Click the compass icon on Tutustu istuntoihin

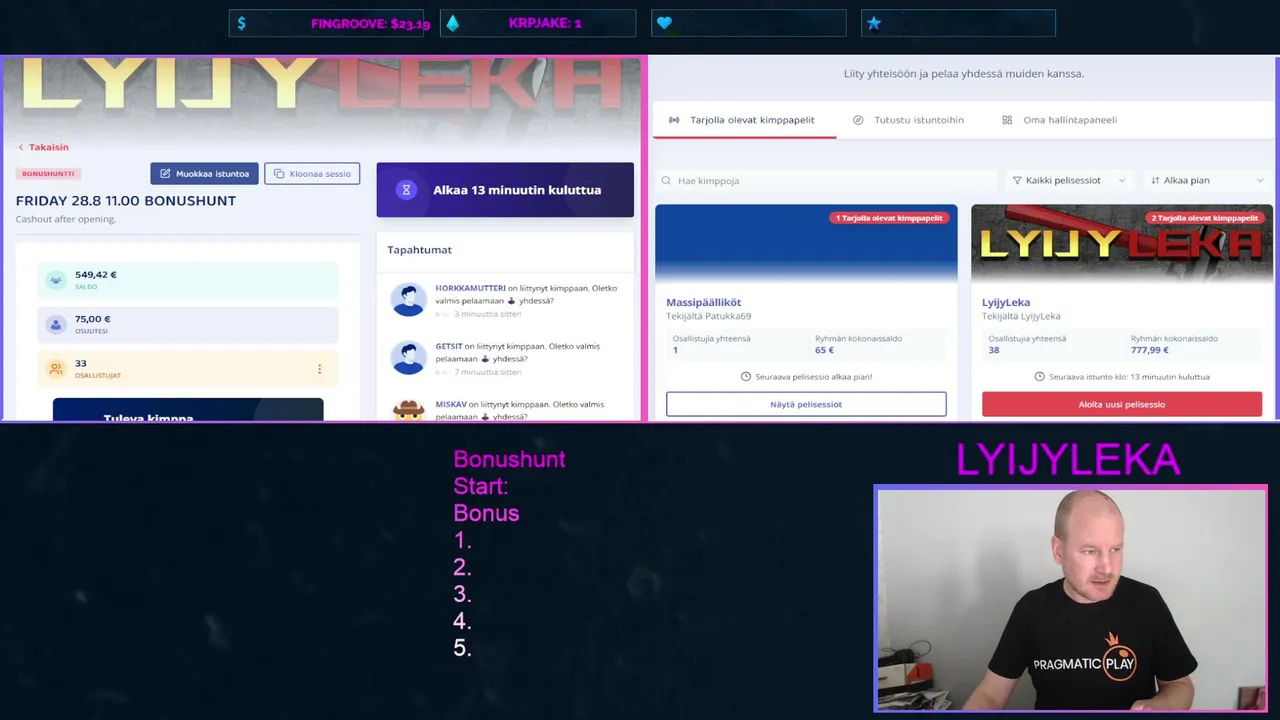click(858, 120)
